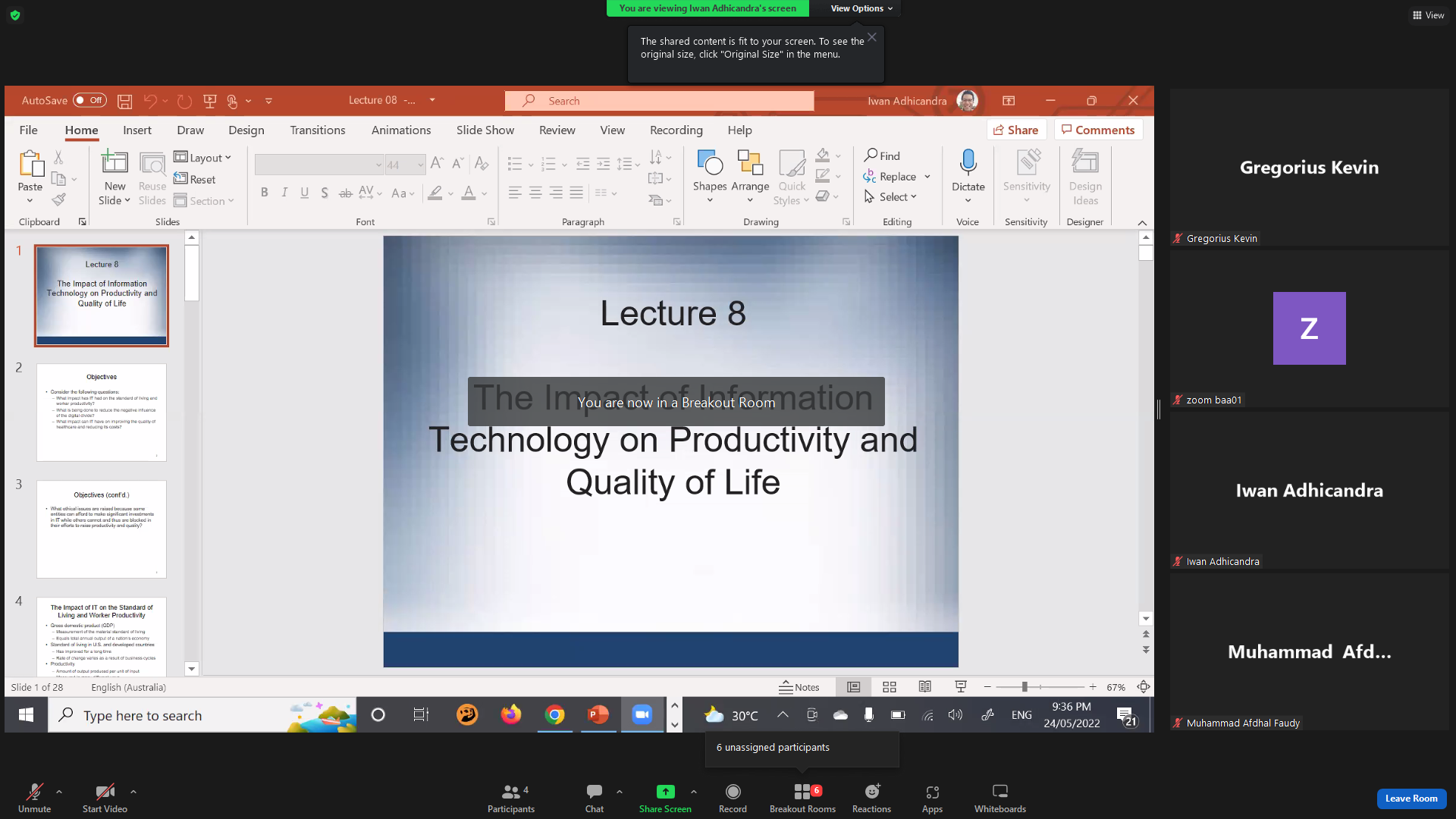Click Start Video camera icon in Zoom
1456x819 pixels.
click(x=105, y=792)
